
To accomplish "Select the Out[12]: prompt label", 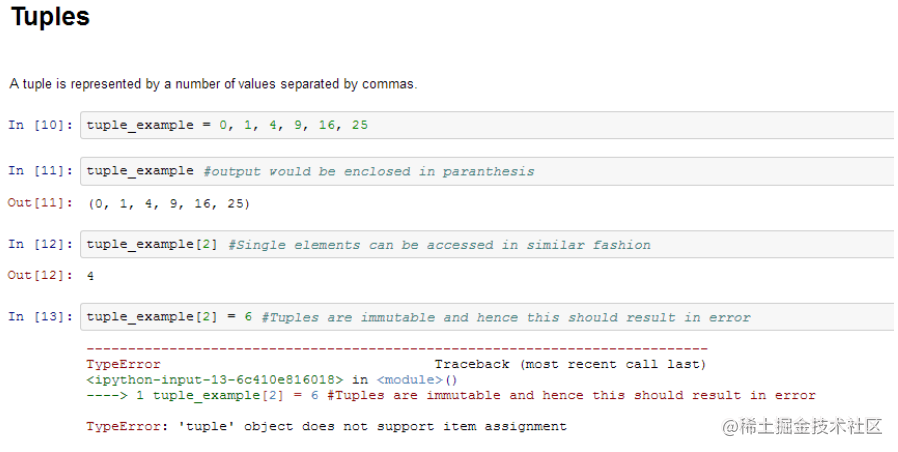I will pos(40,276).
